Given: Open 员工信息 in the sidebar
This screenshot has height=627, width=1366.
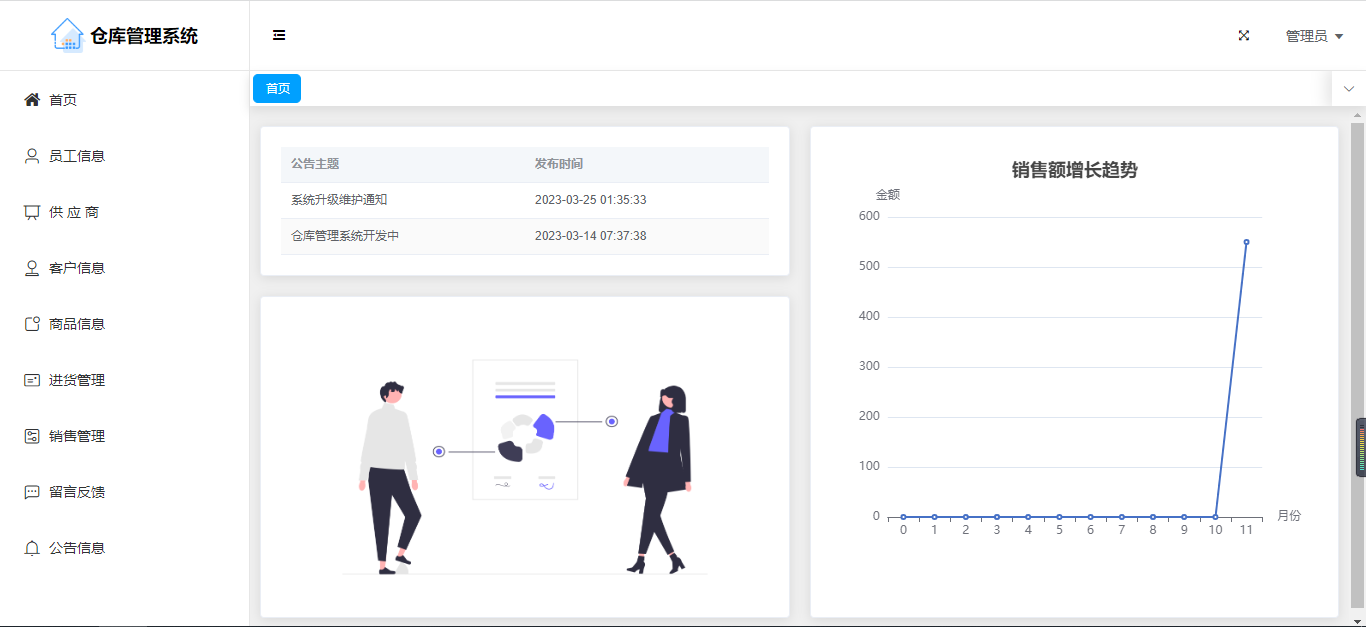Looking at the screenshot, I should [124, 156].
